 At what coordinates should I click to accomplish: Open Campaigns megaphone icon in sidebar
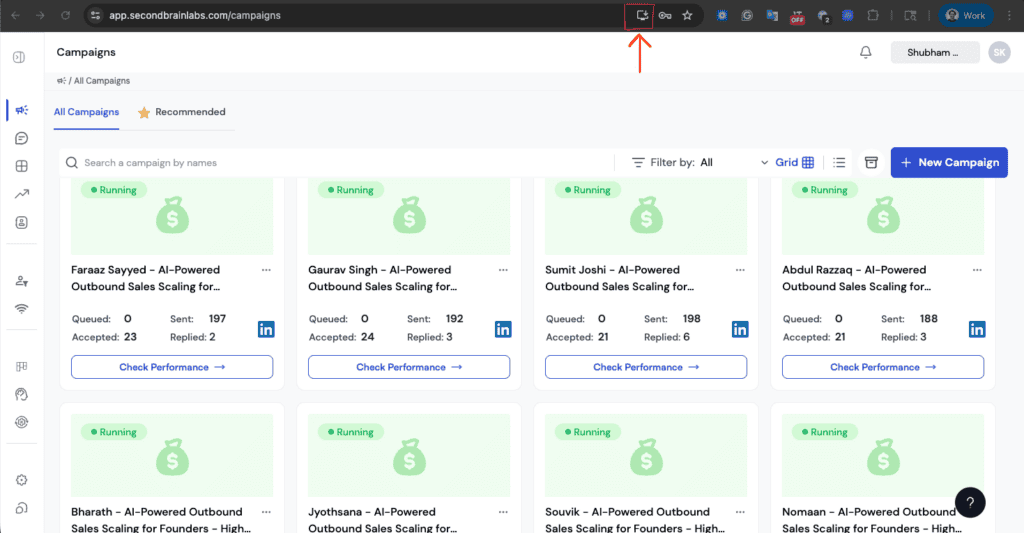tap(21, 110)
